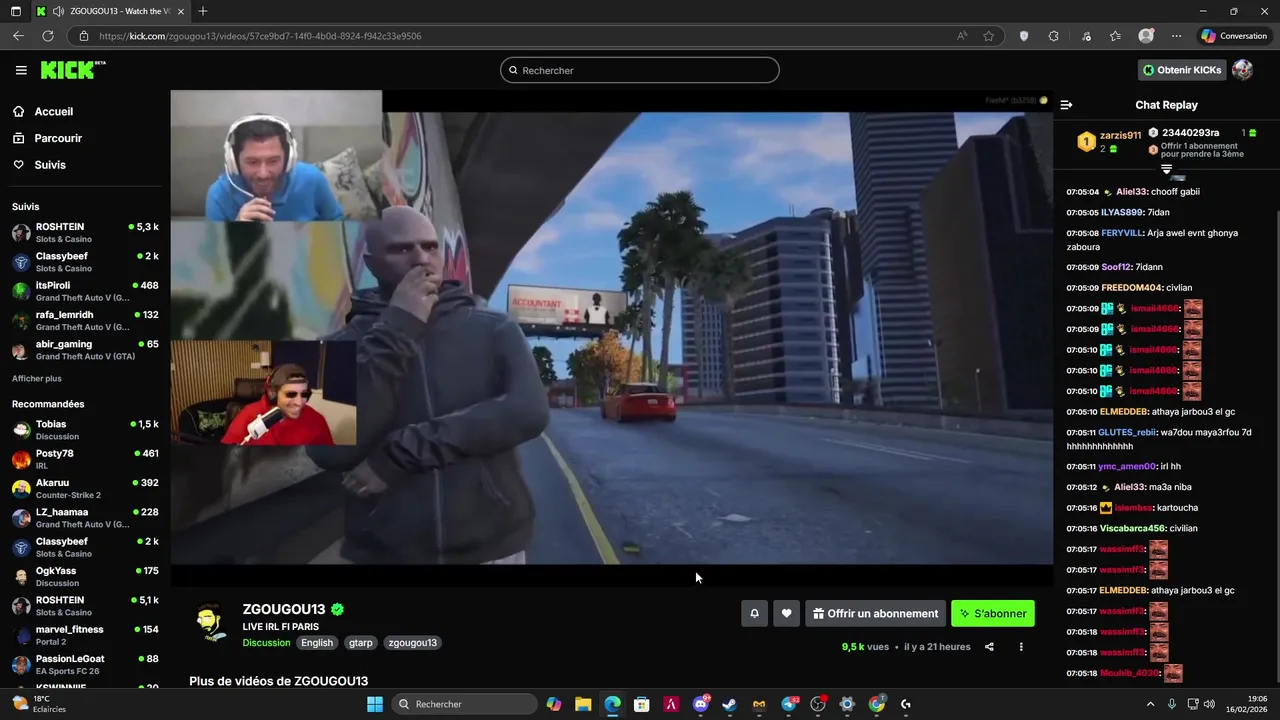Viewport: 1280px width, 720px height.
Task: Focus the Kick Rechercher search field
Action: [640, 70]
